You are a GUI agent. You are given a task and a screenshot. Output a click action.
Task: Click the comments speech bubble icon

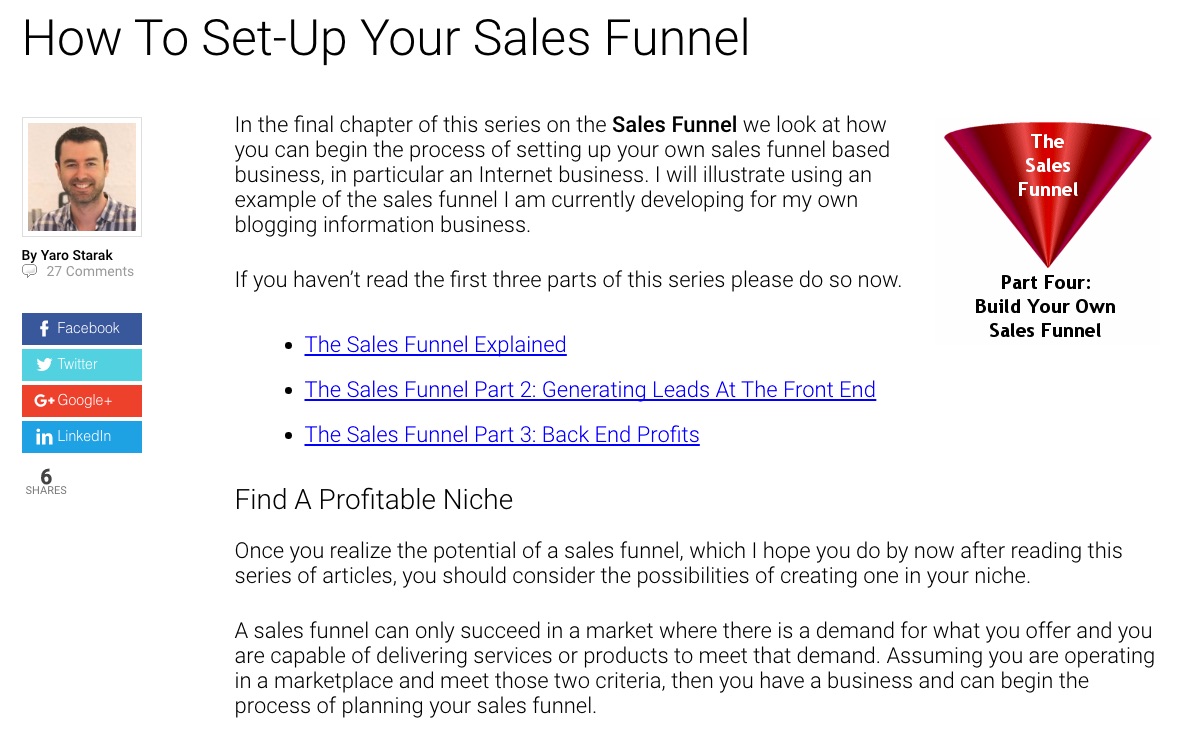click(30, 271)
